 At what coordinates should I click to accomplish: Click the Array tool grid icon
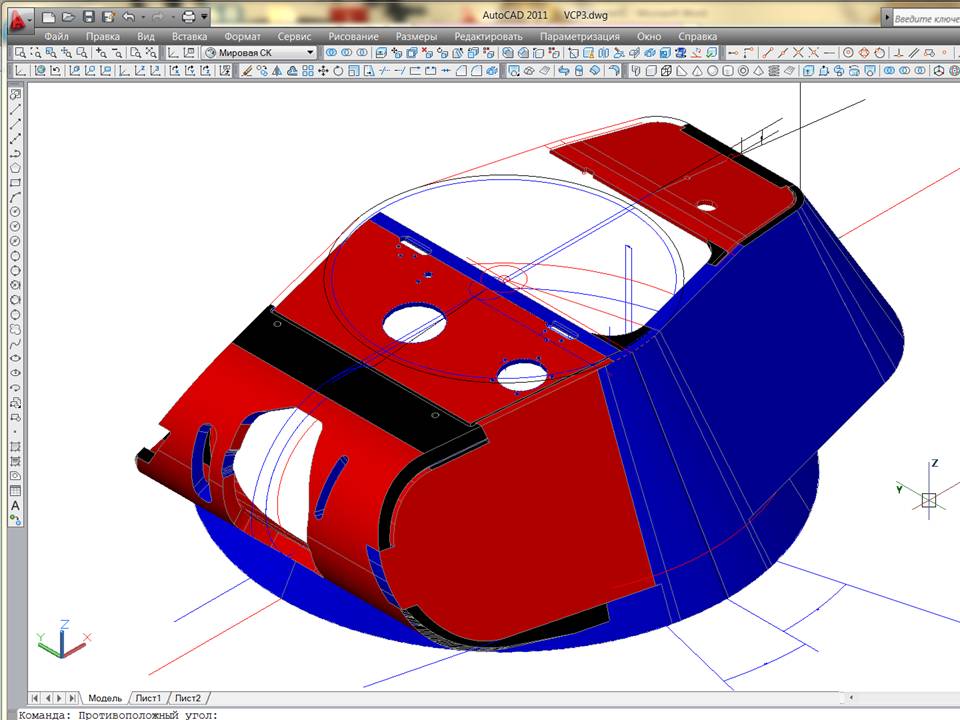point(307,71)
